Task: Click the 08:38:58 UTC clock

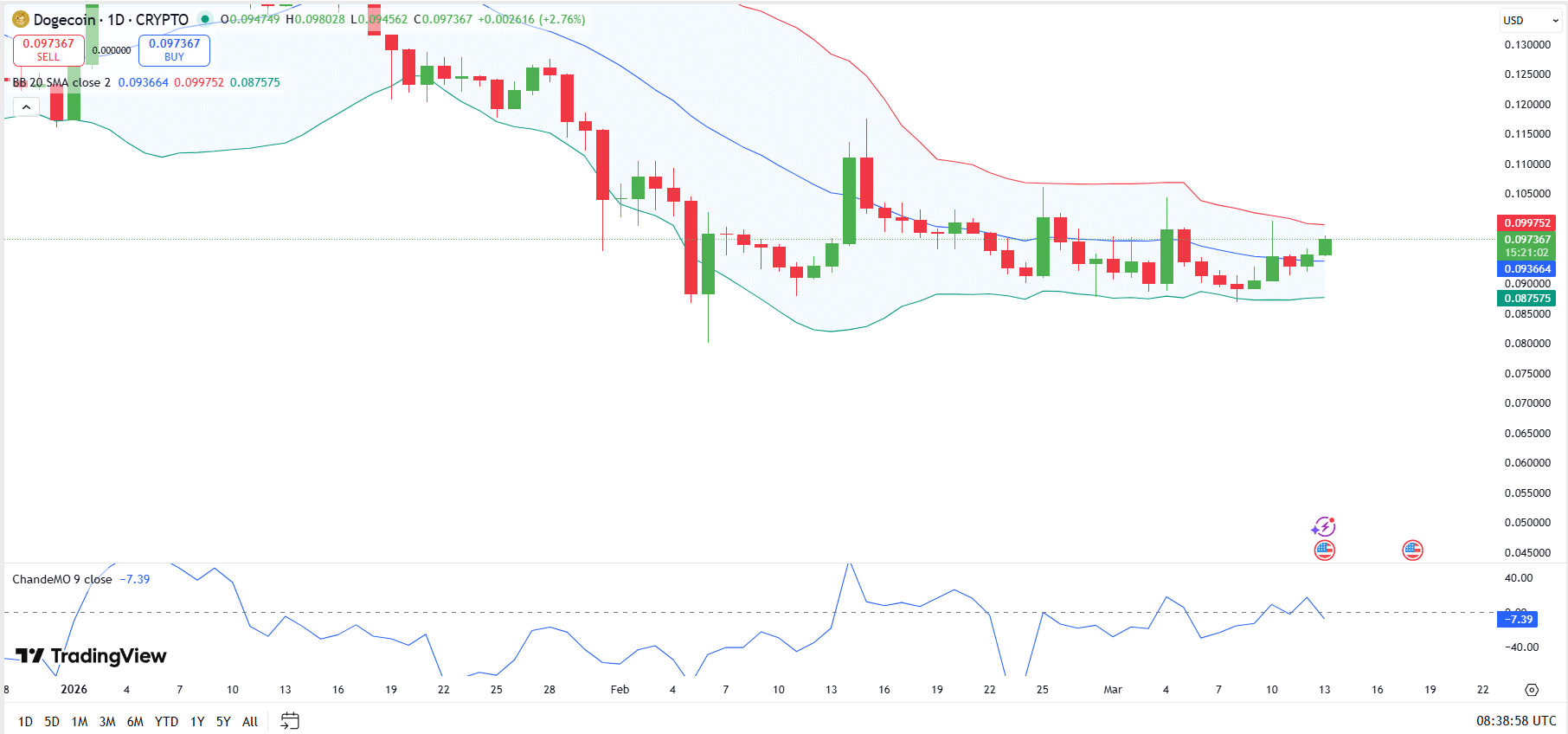Action: click(1516, 721)
